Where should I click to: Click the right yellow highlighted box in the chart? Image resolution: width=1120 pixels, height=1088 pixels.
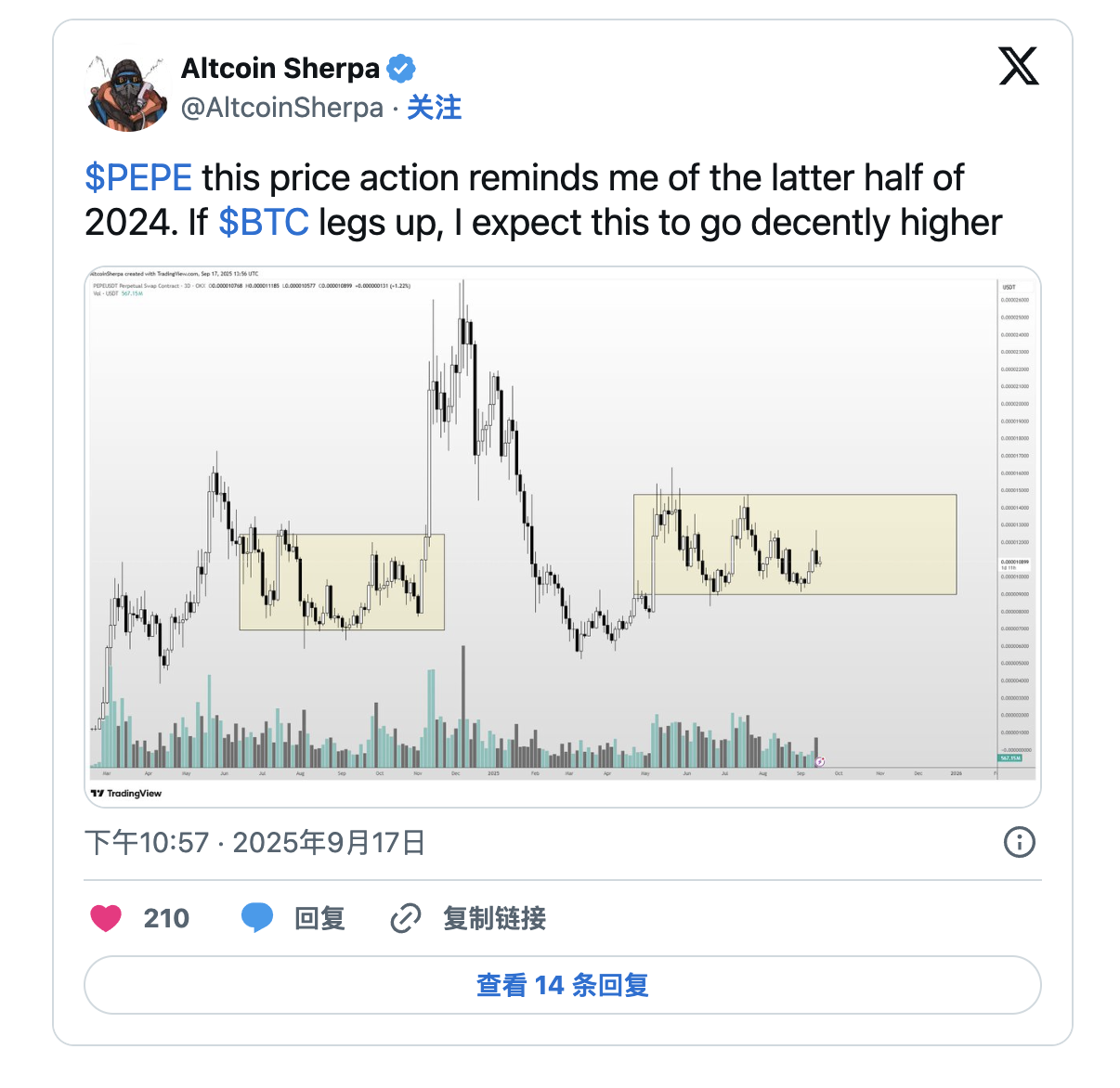point(795,544)
